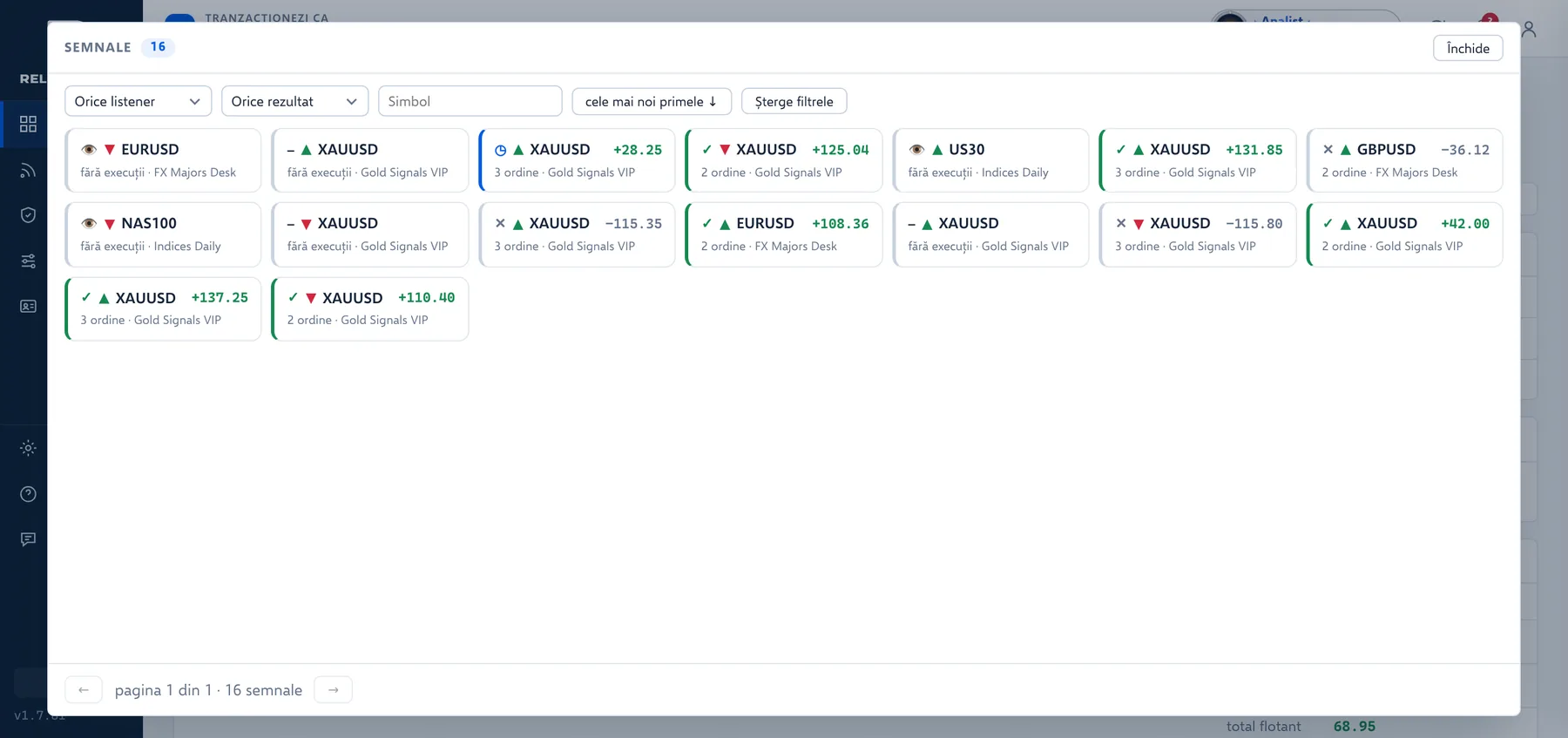Go to the next page of signals
Screen dimensions: 1568x738
(333, 690)
